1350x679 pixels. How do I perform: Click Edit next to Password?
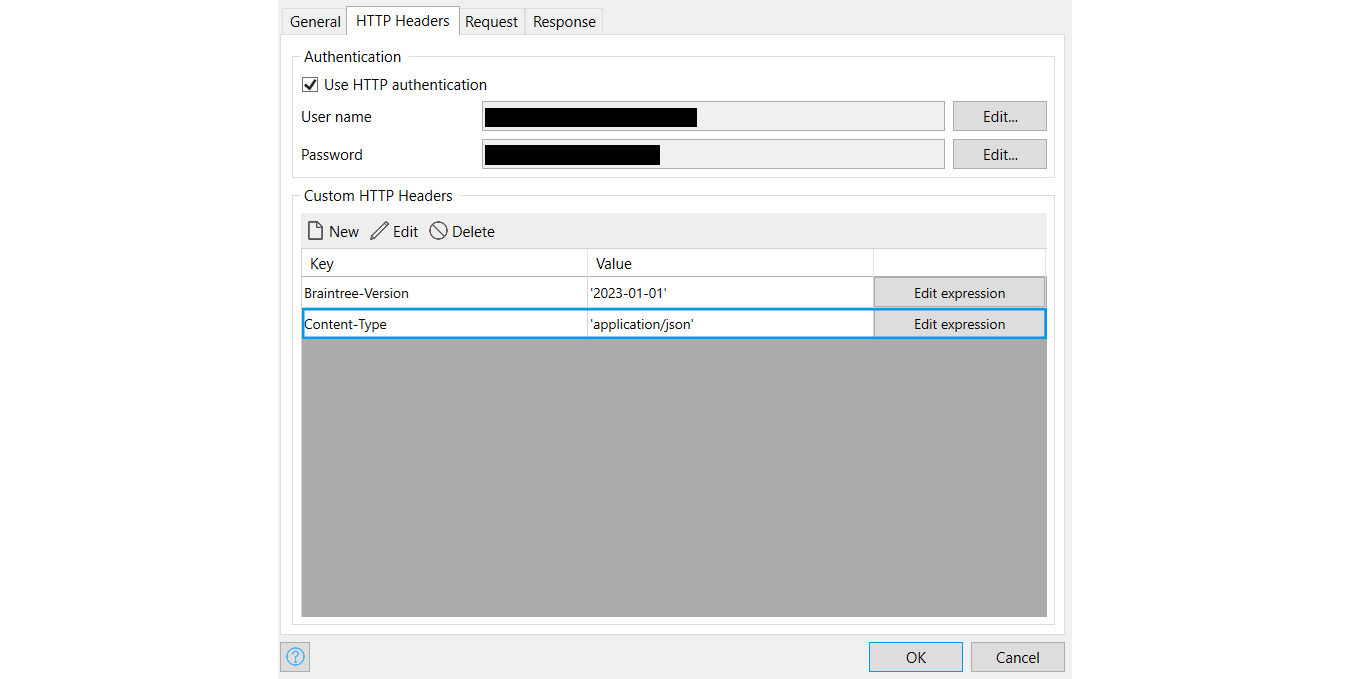click(x=999, y=153)
